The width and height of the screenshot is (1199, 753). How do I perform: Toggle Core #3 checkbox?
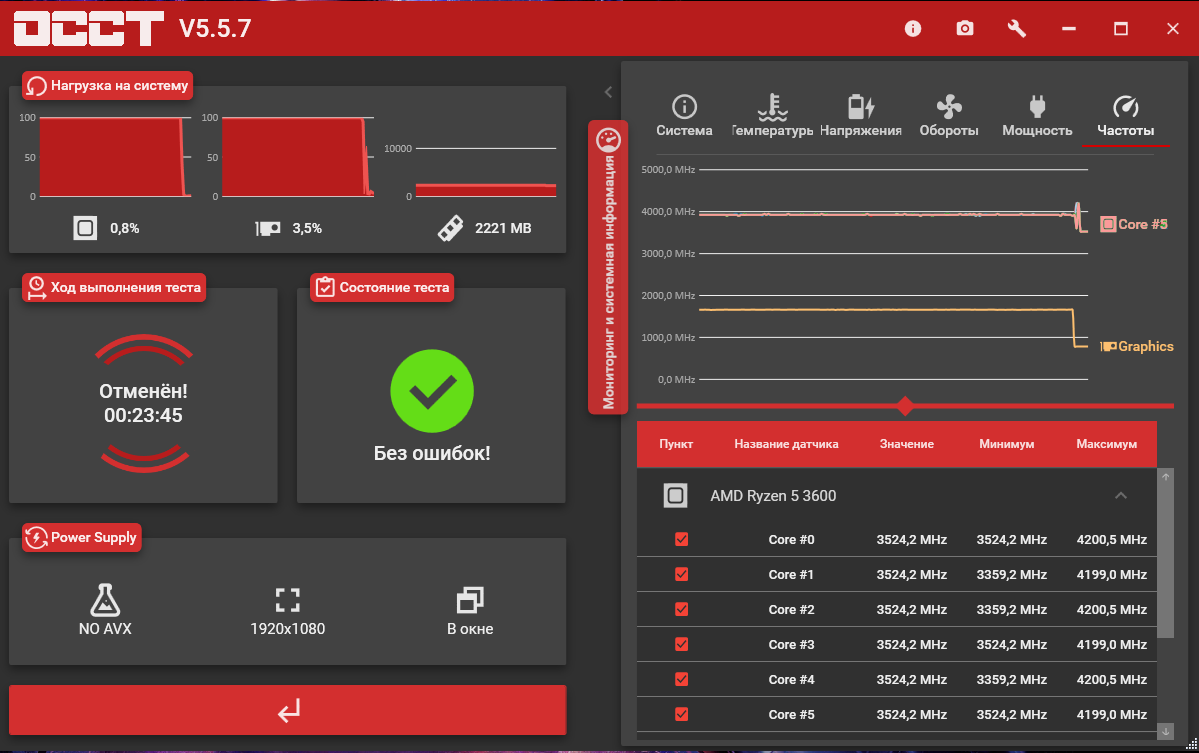tap(681, 644)
